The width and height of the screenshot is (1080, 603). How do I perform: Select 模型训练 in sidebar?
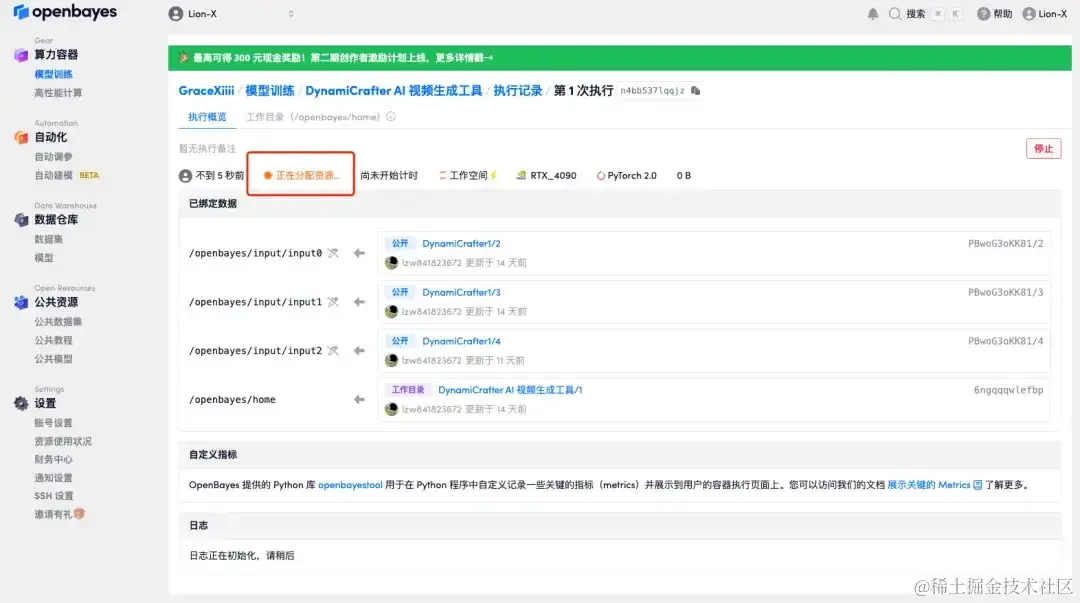click(x=53, y=74)
